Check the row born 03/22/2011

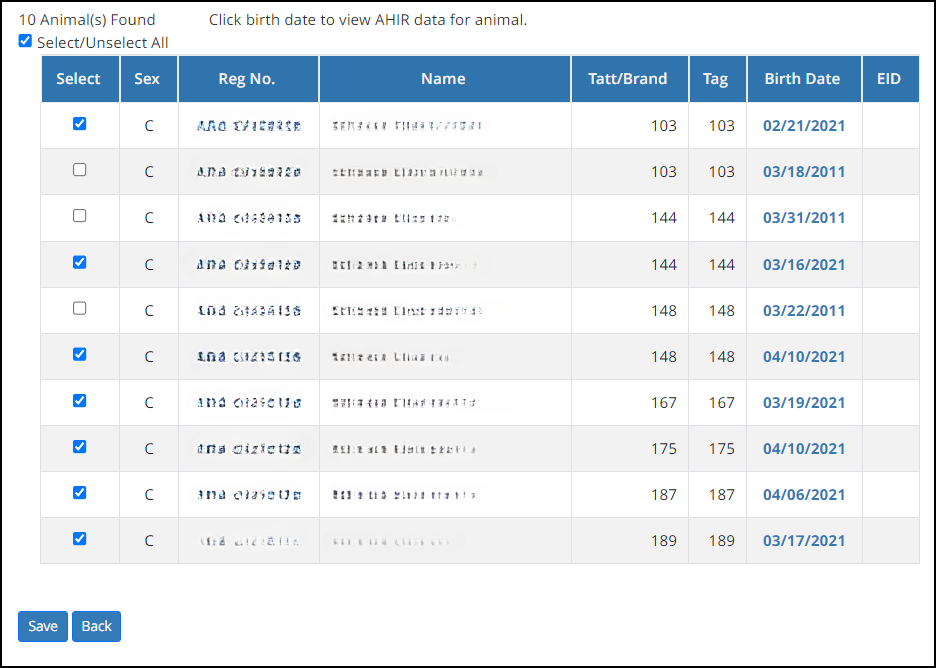coord(79,309)
